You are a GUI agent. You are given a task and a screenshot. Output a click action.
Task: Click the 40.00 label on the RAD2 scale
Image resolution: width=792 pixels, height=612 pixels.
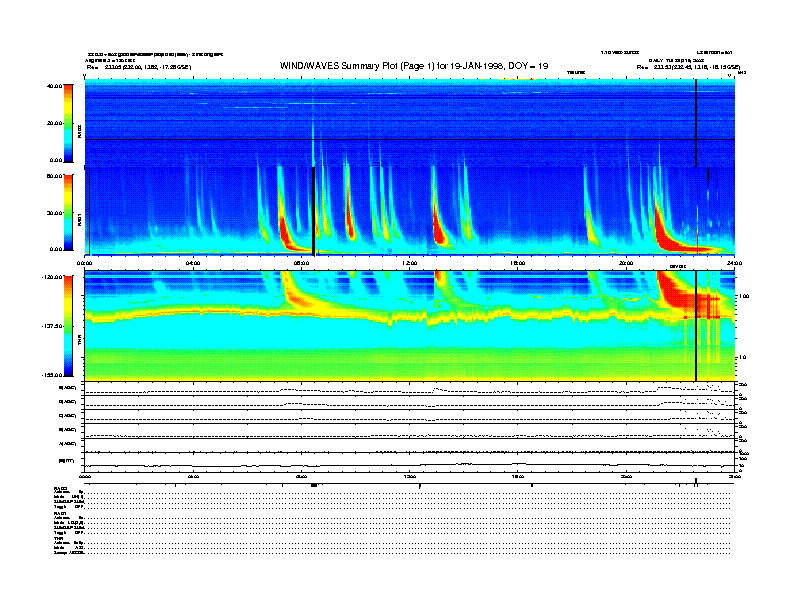(x=54, y=86)
